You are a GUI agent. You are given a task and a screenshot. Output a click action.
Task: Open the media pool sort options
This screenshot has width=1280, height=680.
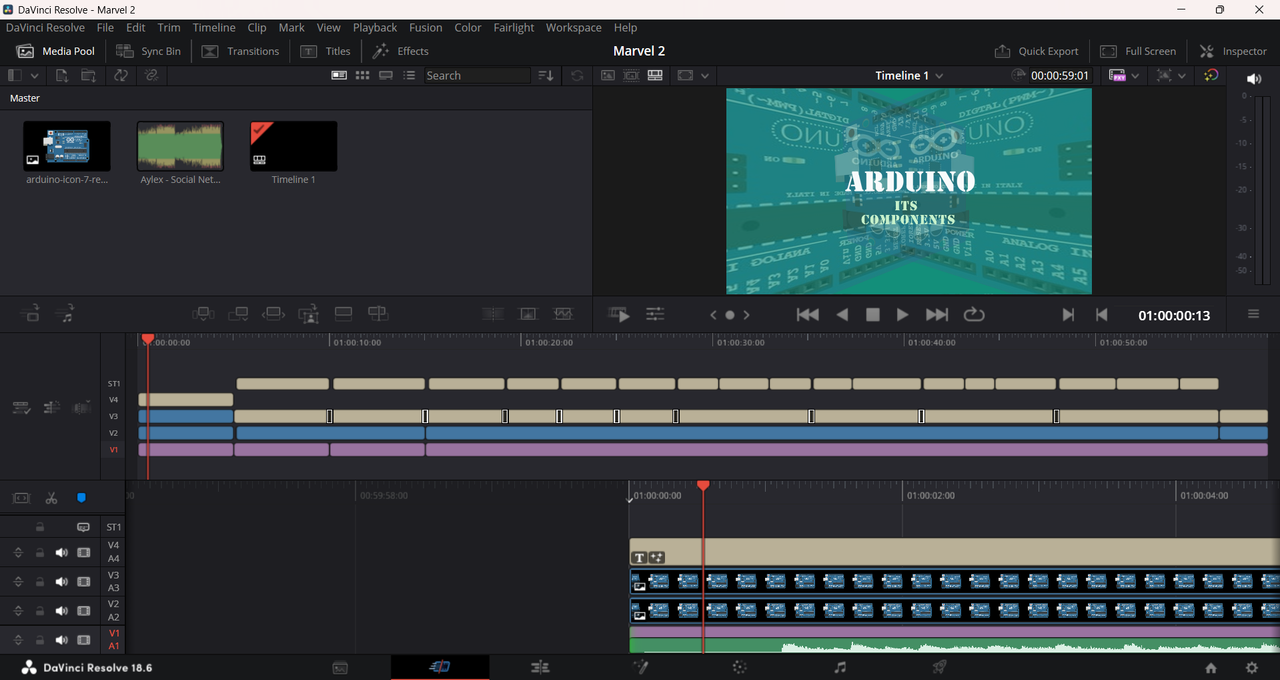(x=546, y=76)
